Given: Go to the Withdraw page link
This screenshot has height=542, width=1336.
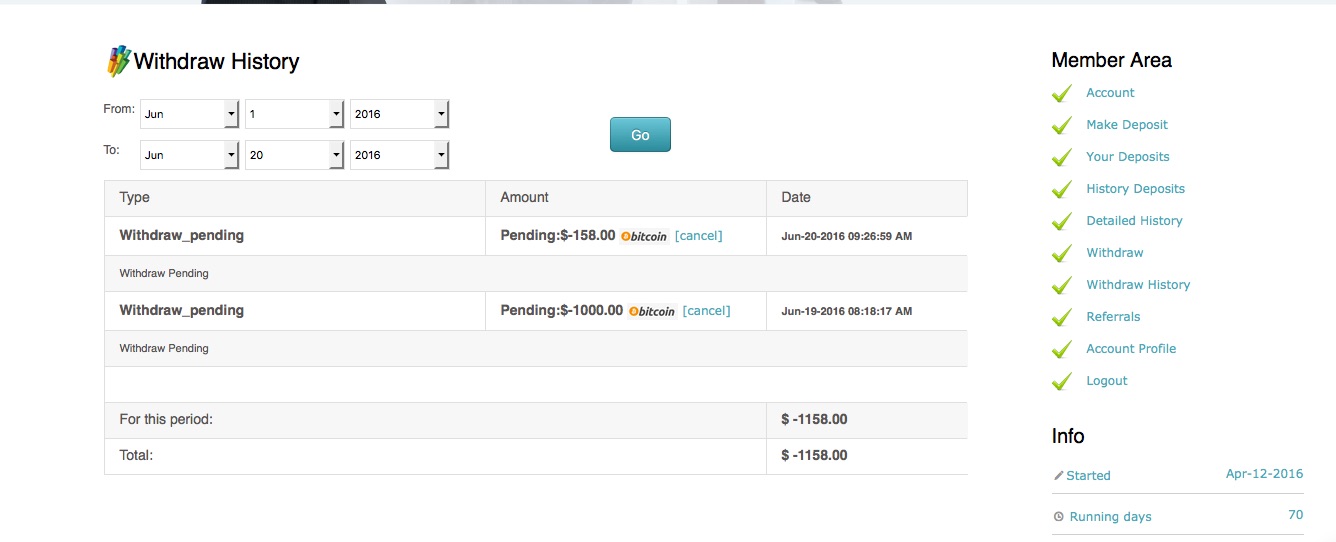Looking at the screenshot, I should [1114, 253].
